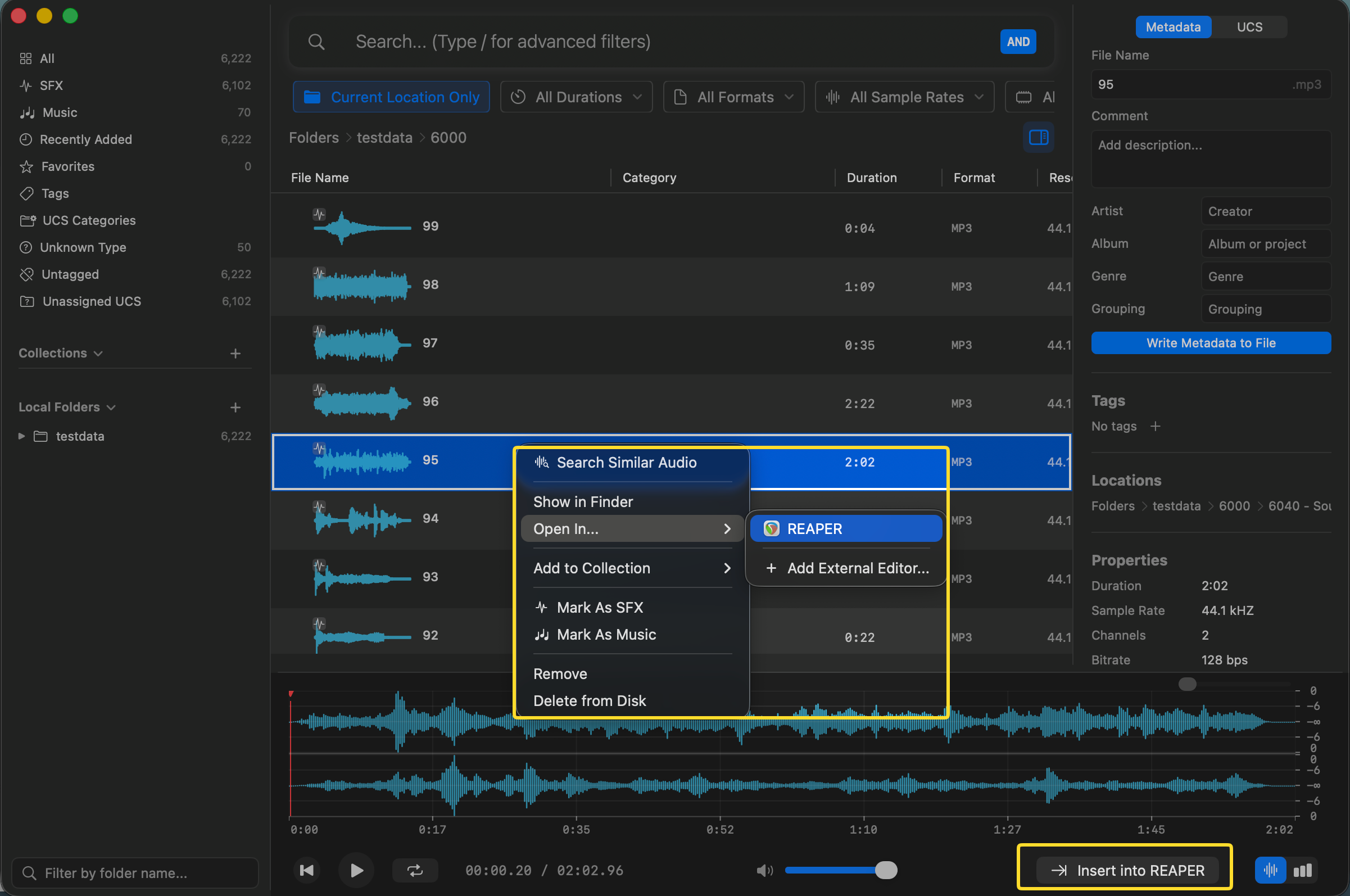Show Unknown Type files

[x=135, y=247]
